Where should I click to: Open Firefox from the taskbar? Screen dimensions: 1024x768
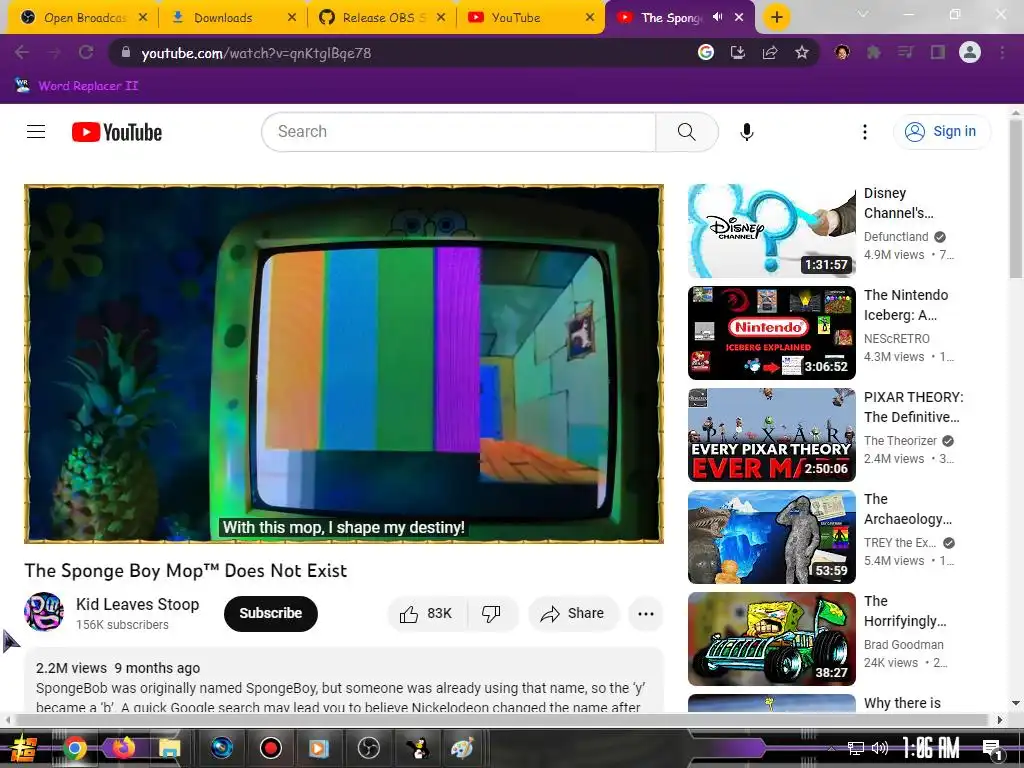pyautogui.click(x=123, y=748)
